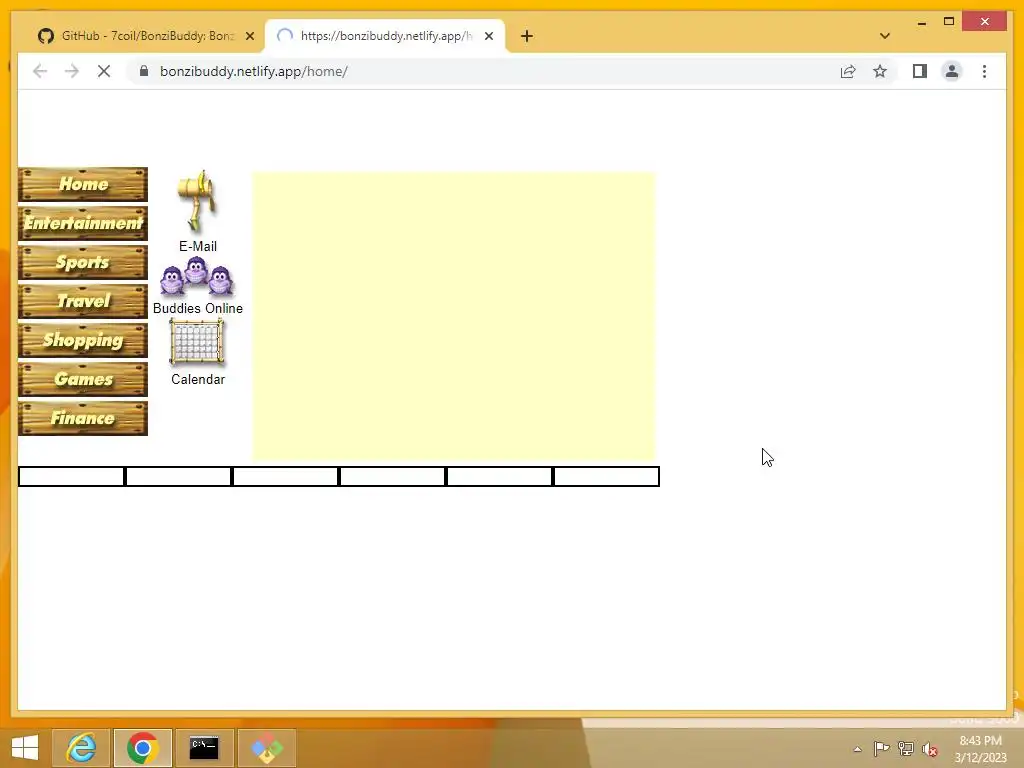1024x768 pixels.
Task: Click the pale yellow content panel
Action: click(x=453, y=317)
